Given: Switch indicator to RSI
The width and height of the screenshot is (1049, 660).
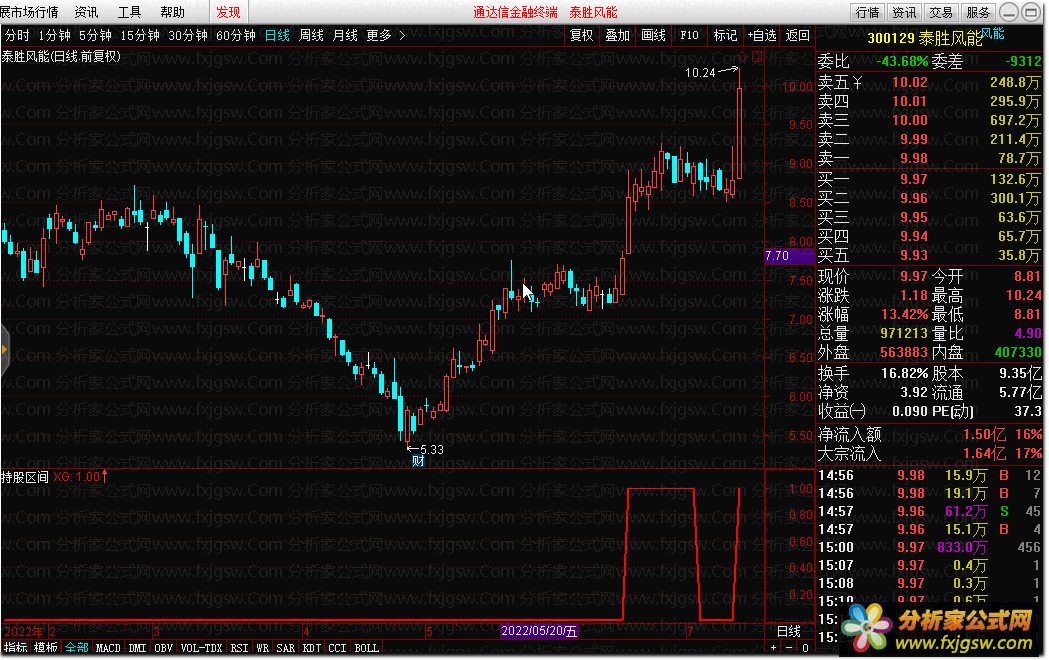Looking at the screenshot, I should point(239,647).
